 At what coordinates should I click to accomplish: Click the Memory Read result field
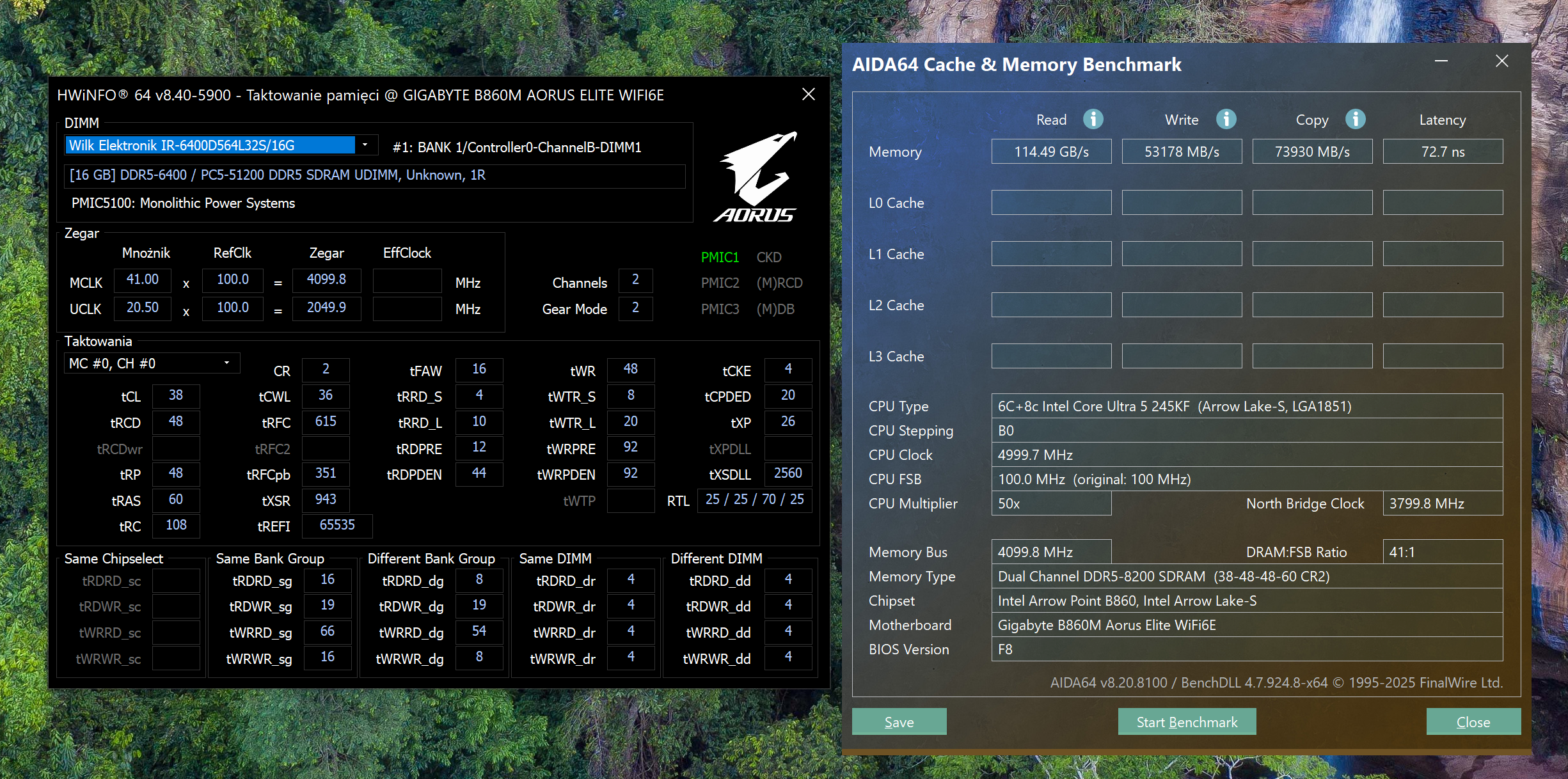(x=1051, y=152)
